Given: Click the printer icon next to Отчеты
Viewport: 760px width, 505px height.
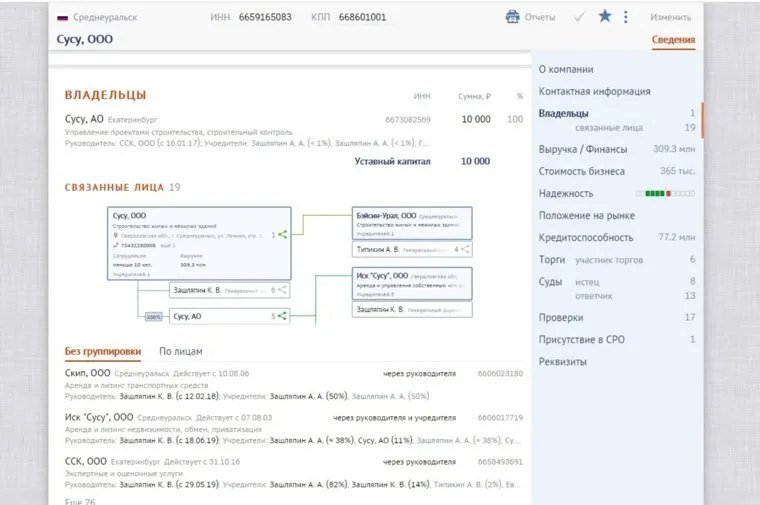Looking at the screenshot, I should click(513, 17).
